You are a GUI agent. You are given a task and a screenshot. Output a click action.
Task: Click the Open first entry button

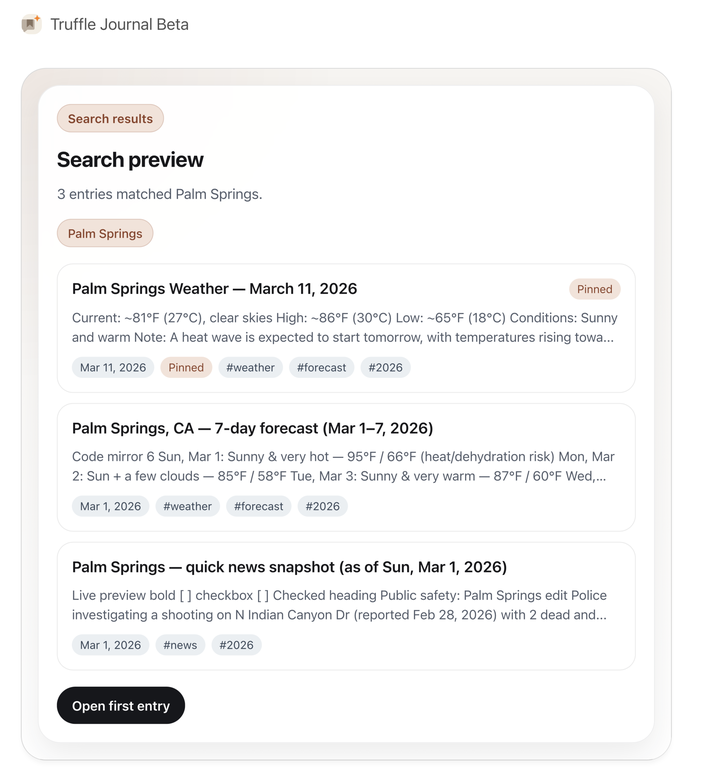[121, 706]
